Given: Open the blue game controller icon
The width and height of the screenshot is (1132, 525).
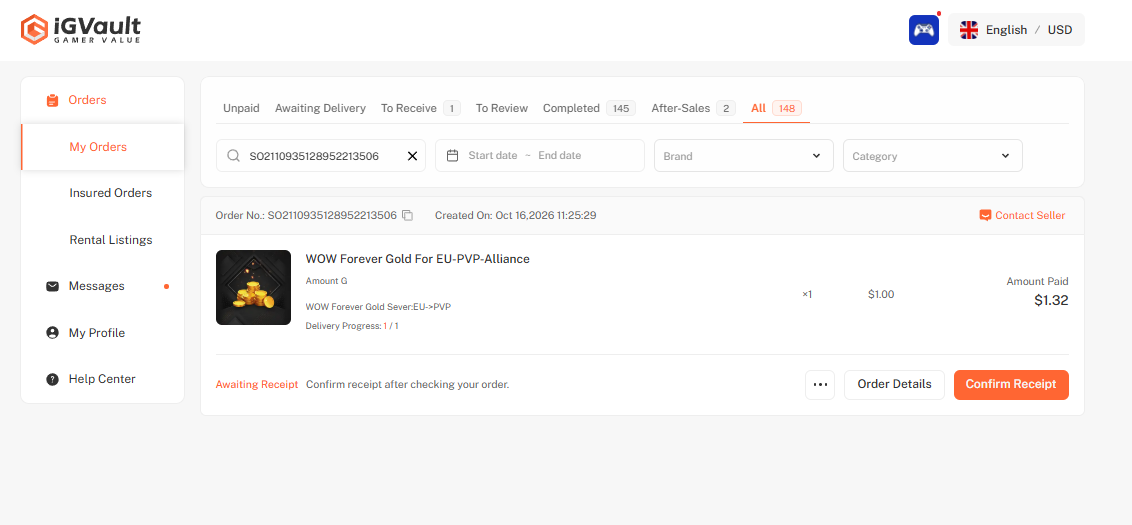Looking at the screenshot, I should point(923,30).
